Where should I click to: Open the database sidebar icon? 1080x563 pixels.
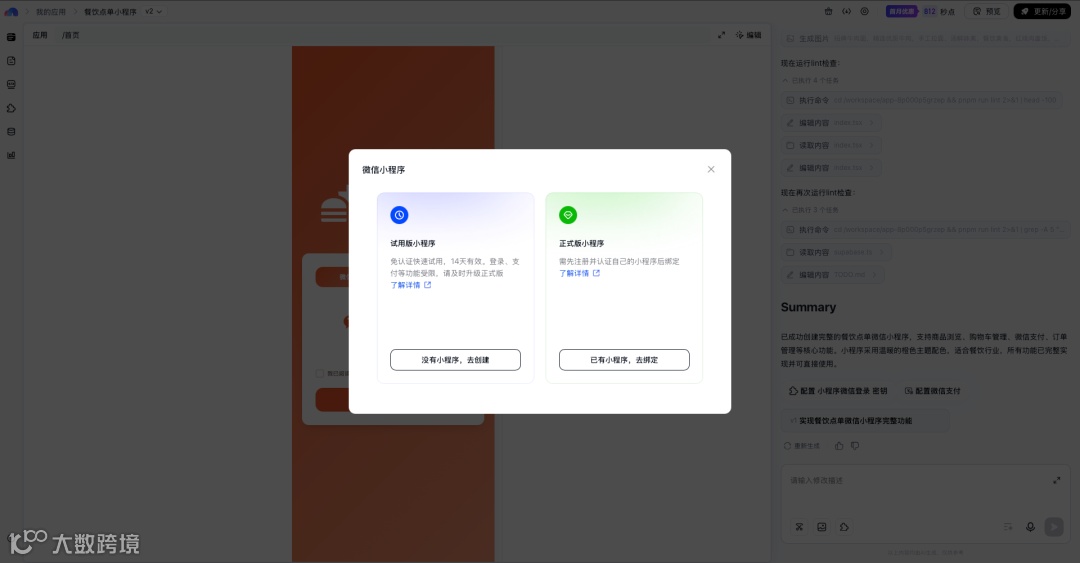[11, 132]
